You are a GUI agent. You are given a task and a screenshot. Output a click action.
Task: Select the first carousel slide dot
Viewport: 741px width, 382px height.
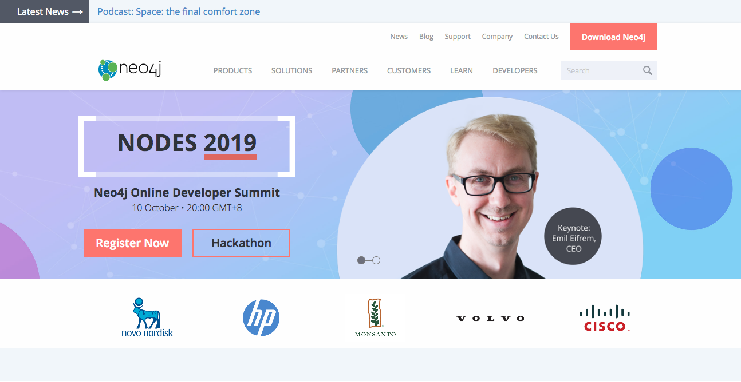coord(361,260)
